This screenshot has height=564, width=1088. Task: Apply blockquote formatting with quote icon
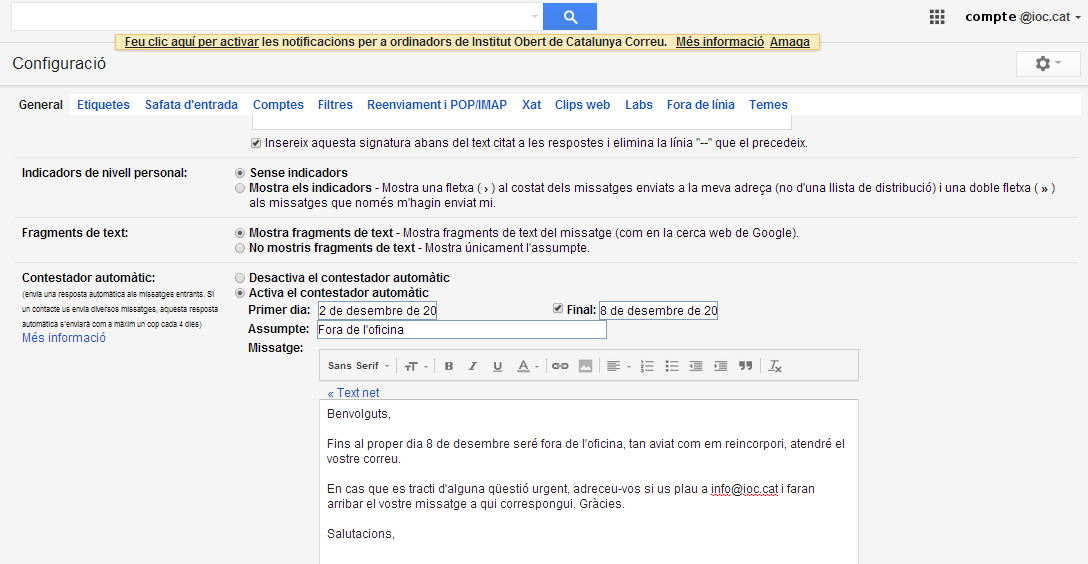[x=745, y=366]
